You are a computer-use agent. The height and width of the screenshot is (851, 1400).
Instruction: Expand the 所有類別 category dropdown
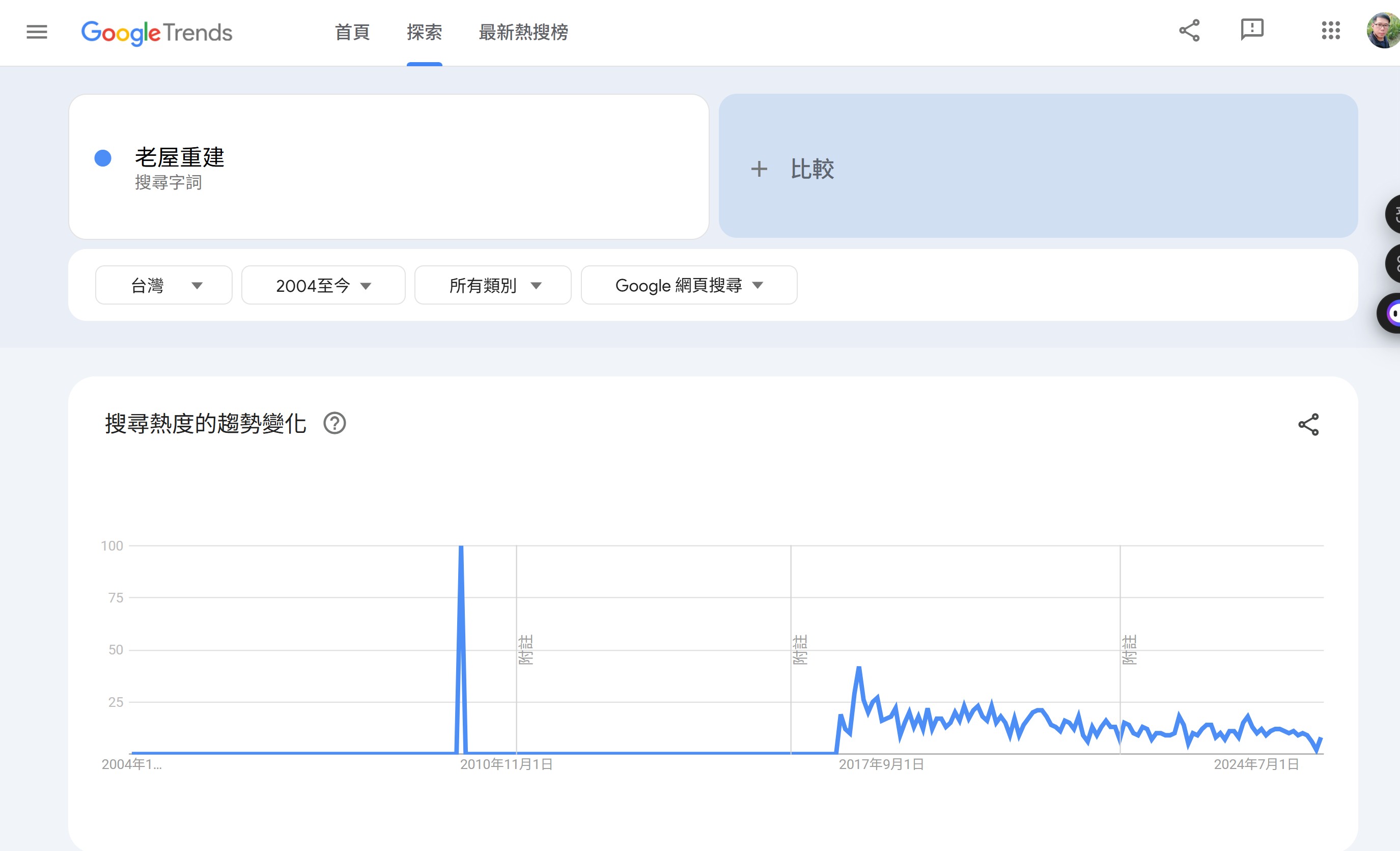(493, 285)
